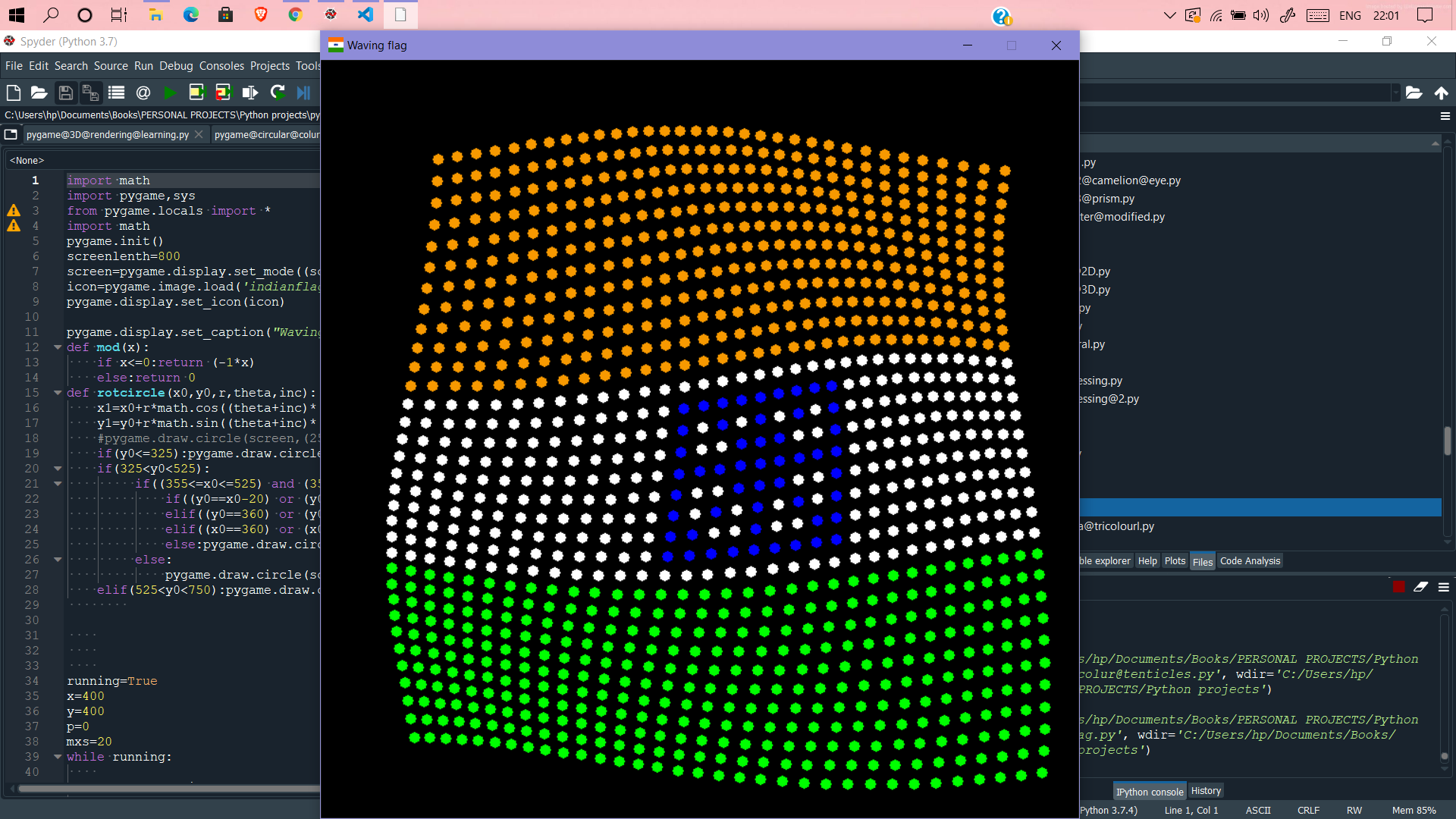This screenshot has width=1456, height=819.
Task: Switch to the Plots pane tab
Action: [x=1175, y=561]
